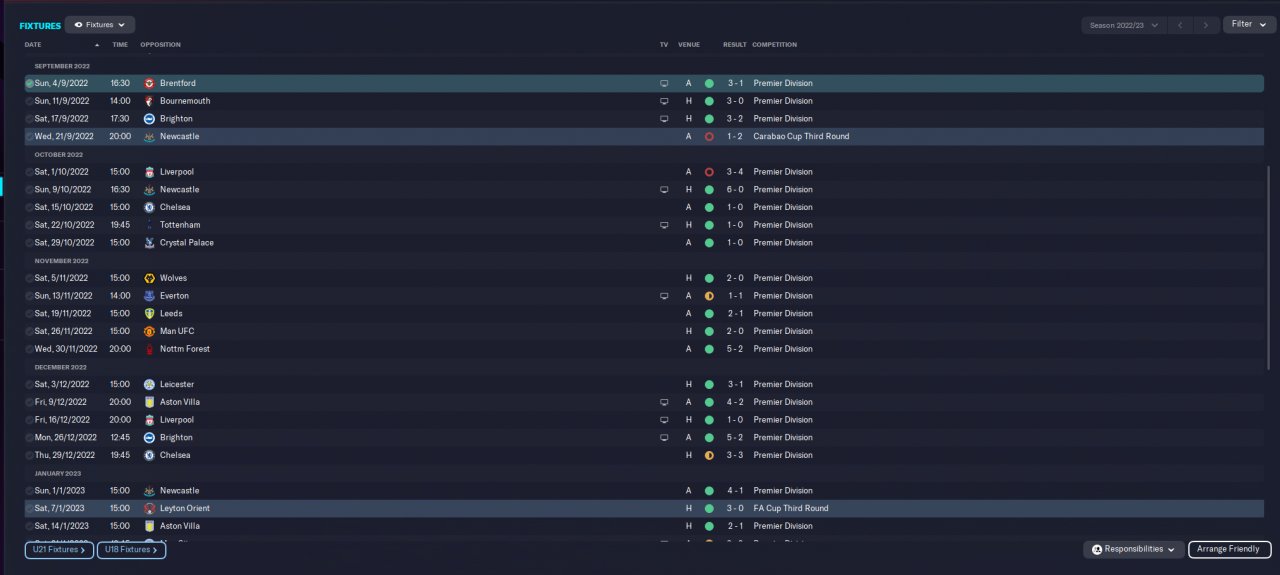Click the TV column header
1280x575 pixels.
(x=664, y=45)
